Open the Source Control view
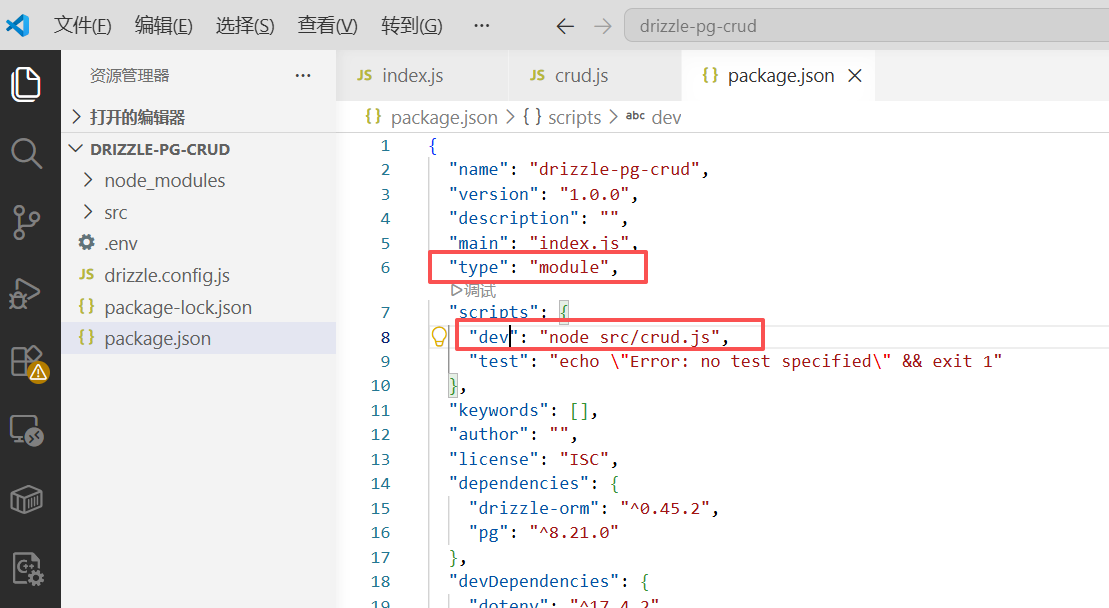Viewport: 1109px width, 608px height. 26,223
